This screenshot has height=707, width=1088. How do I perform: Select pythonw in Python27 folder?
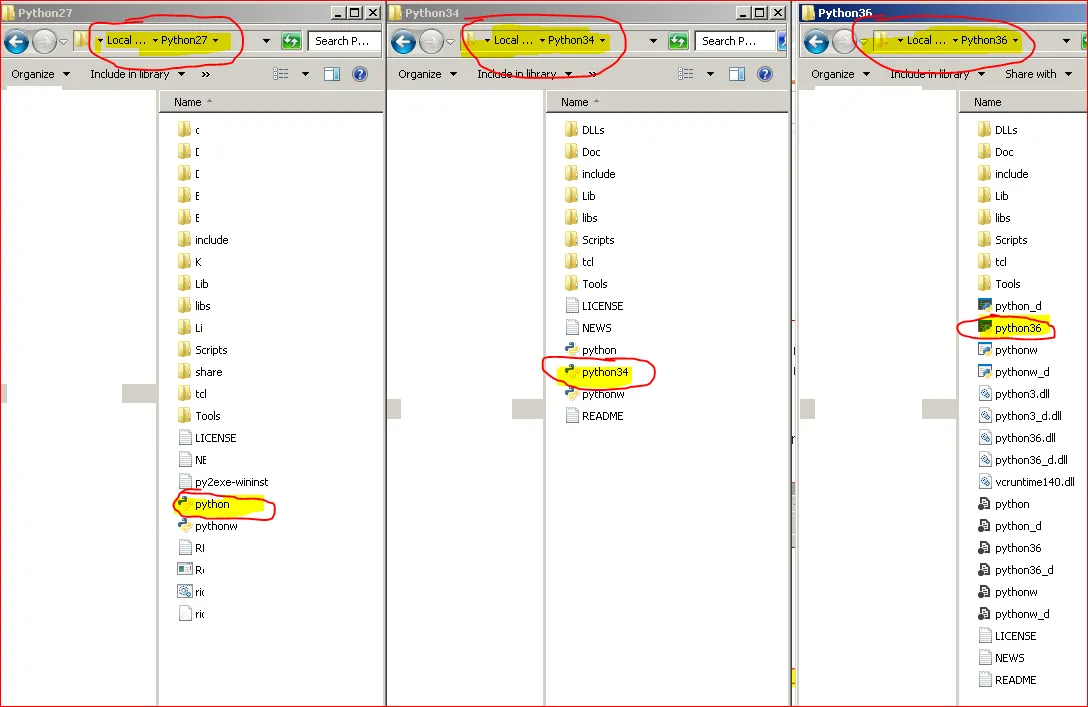point(208,526)
